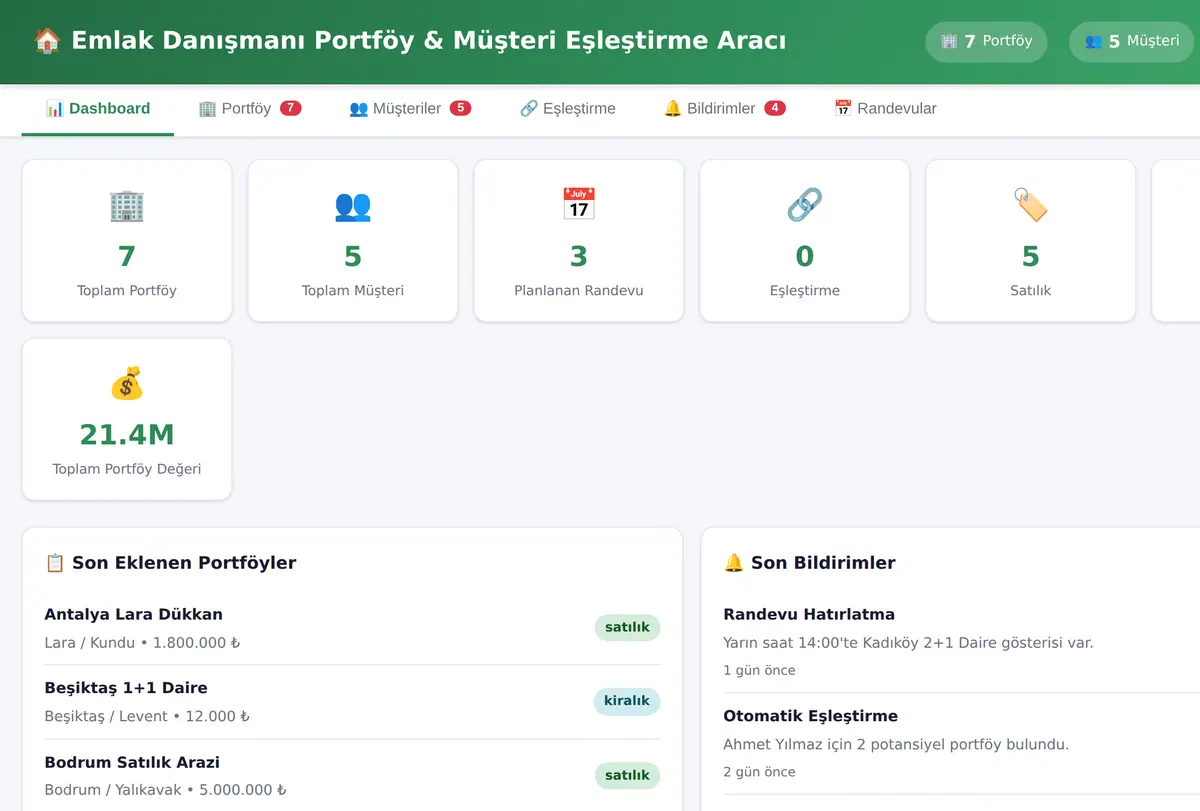1200x811 pixels.
Task: Click the people icon above Toplam Müşteri
Action: coord(353,205)
